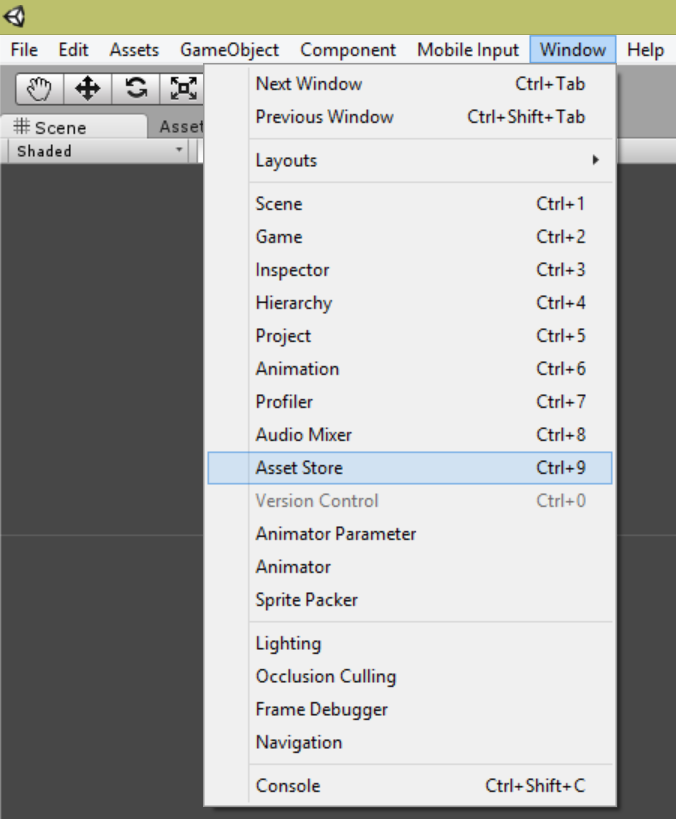Open the File menu

pyautogui.click(x=24, y=50)
